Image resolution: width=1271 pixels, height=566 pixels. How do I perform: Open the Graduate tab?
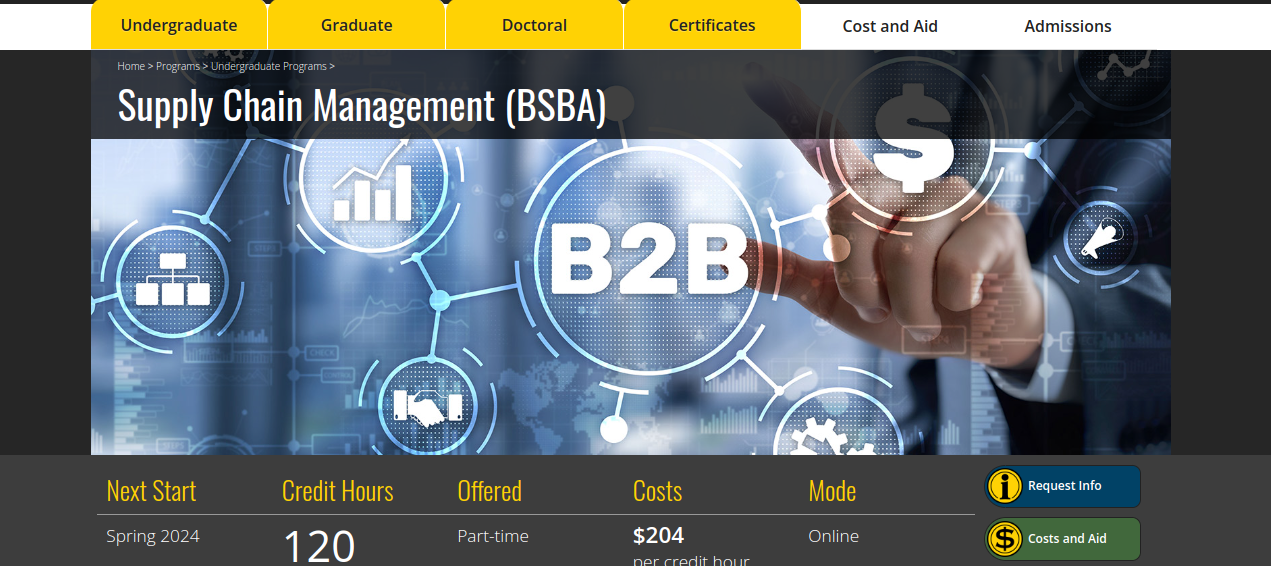point(357,26)
